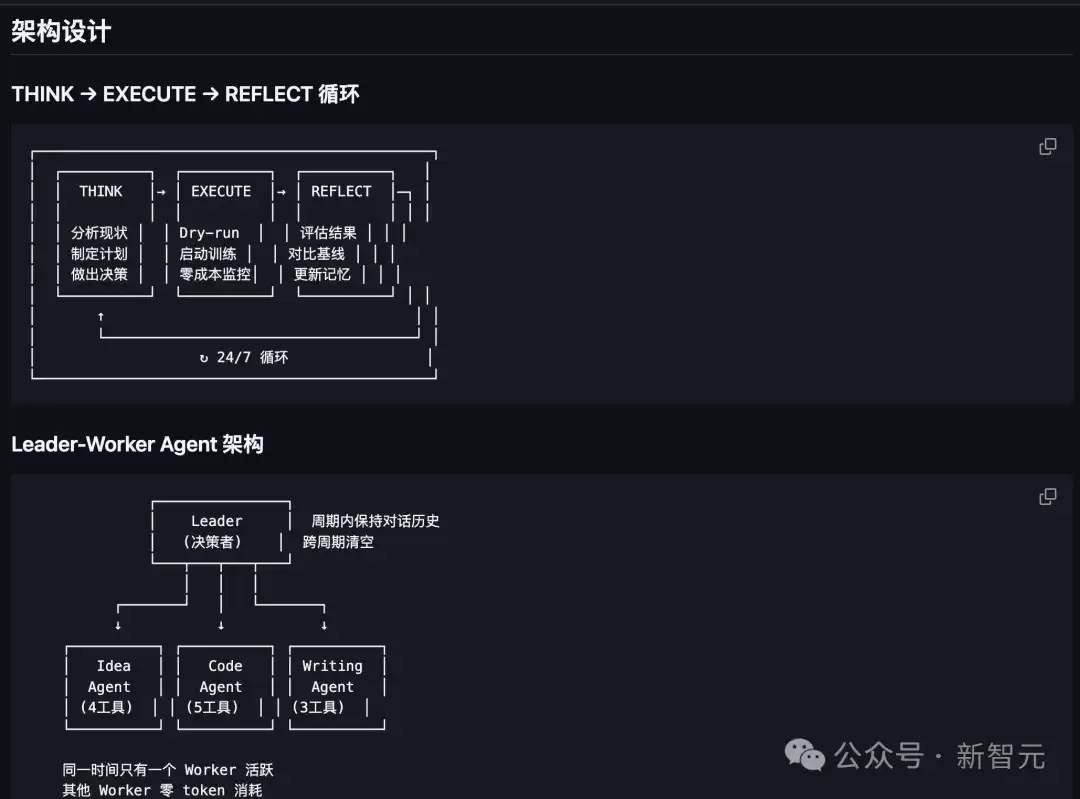Click the 周期内保持对话历史 note
This screenshot has height=799, width=1080.
375,521
